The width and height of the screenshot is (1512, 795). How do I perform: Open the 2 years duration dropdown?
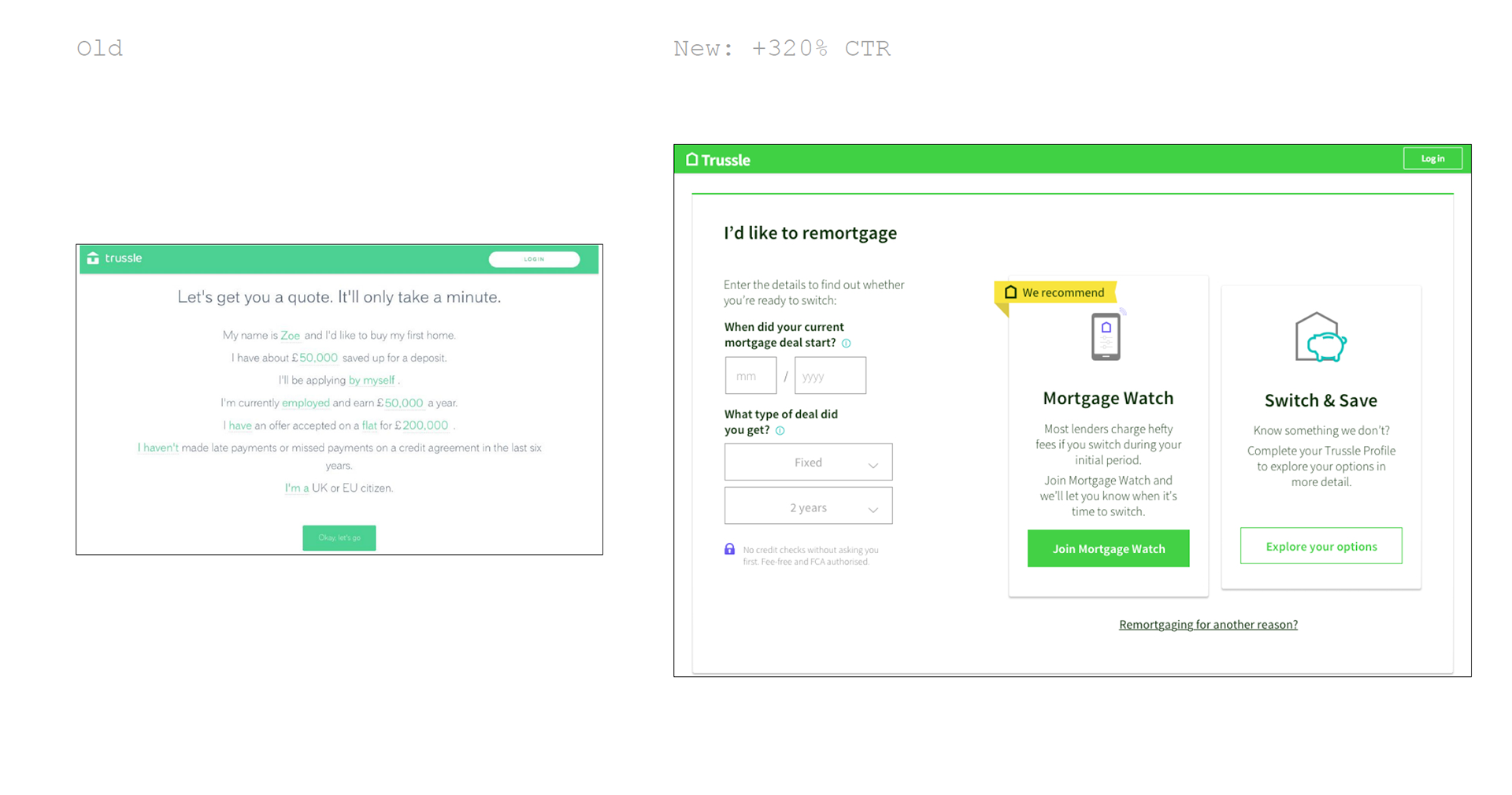808,507
